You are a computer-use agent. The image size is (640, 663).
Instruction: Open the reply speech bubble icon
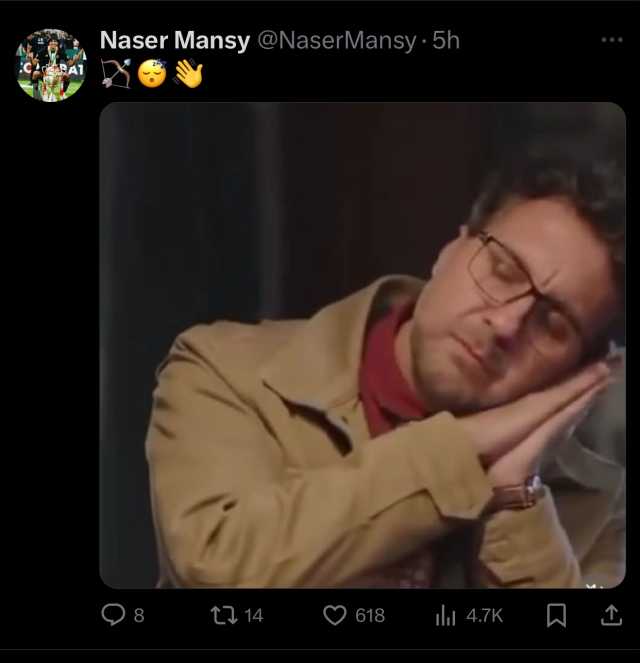[x=113, y=615]
